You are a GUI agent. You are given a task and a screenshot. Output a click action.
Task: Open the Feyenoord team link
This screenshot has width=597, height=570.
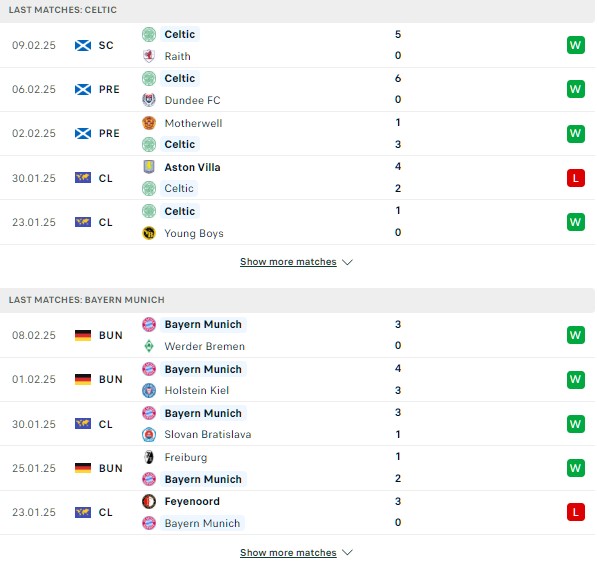pyautogui.click(x=192, y=501)
